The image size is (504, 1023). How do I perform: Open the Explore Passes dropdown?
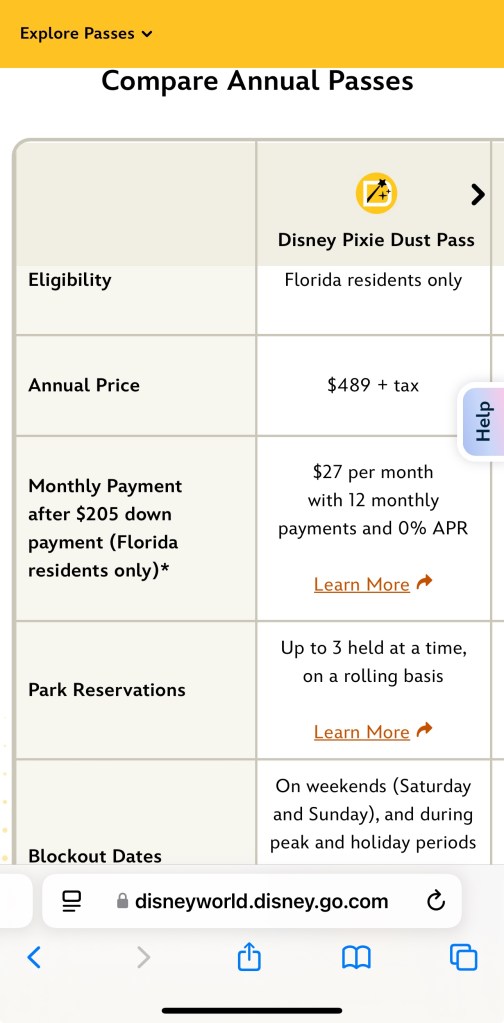(86, 33)
